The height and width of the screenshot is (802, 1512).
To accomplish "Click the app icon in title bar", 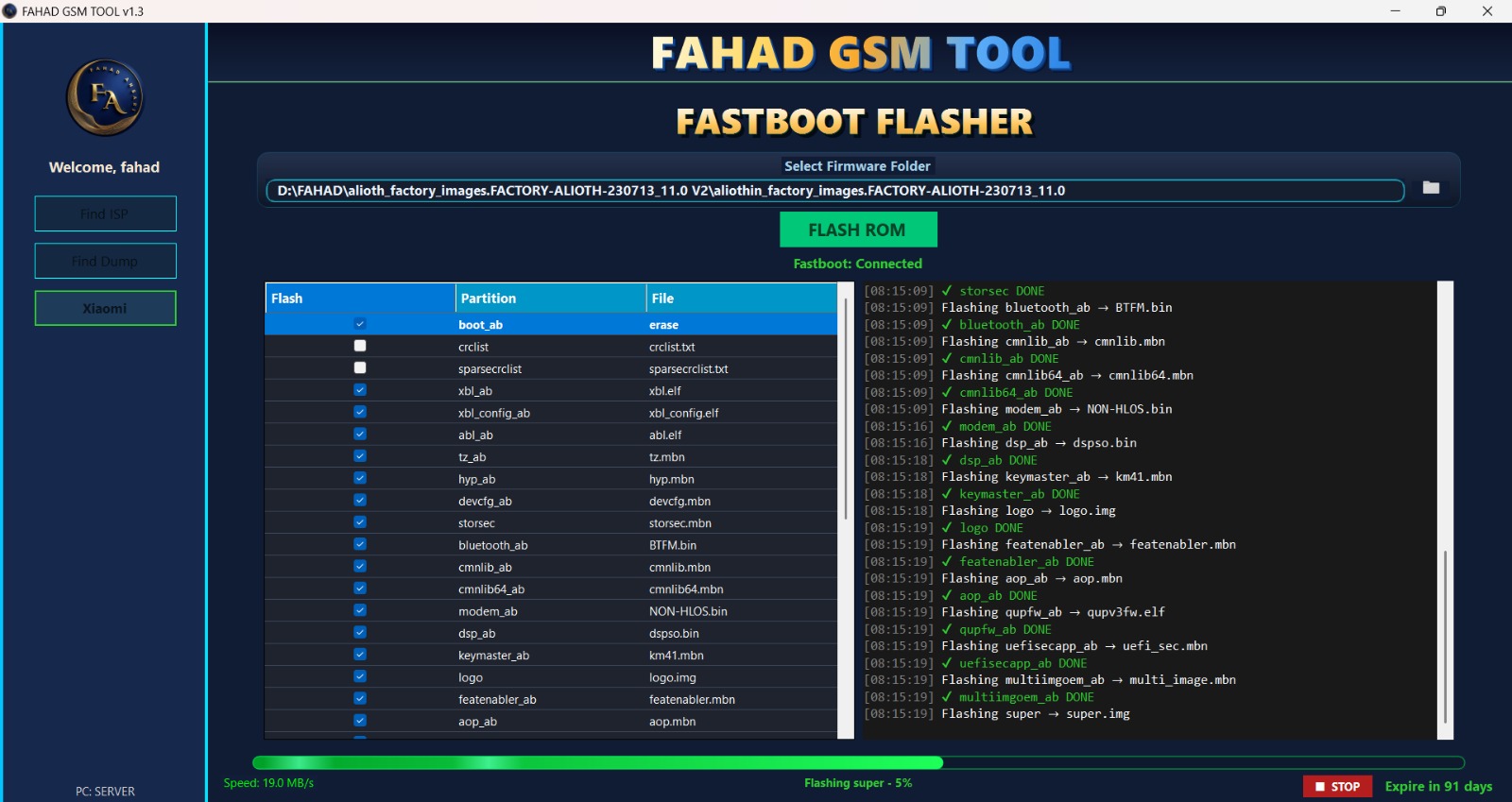I will [x=10, y=11].
